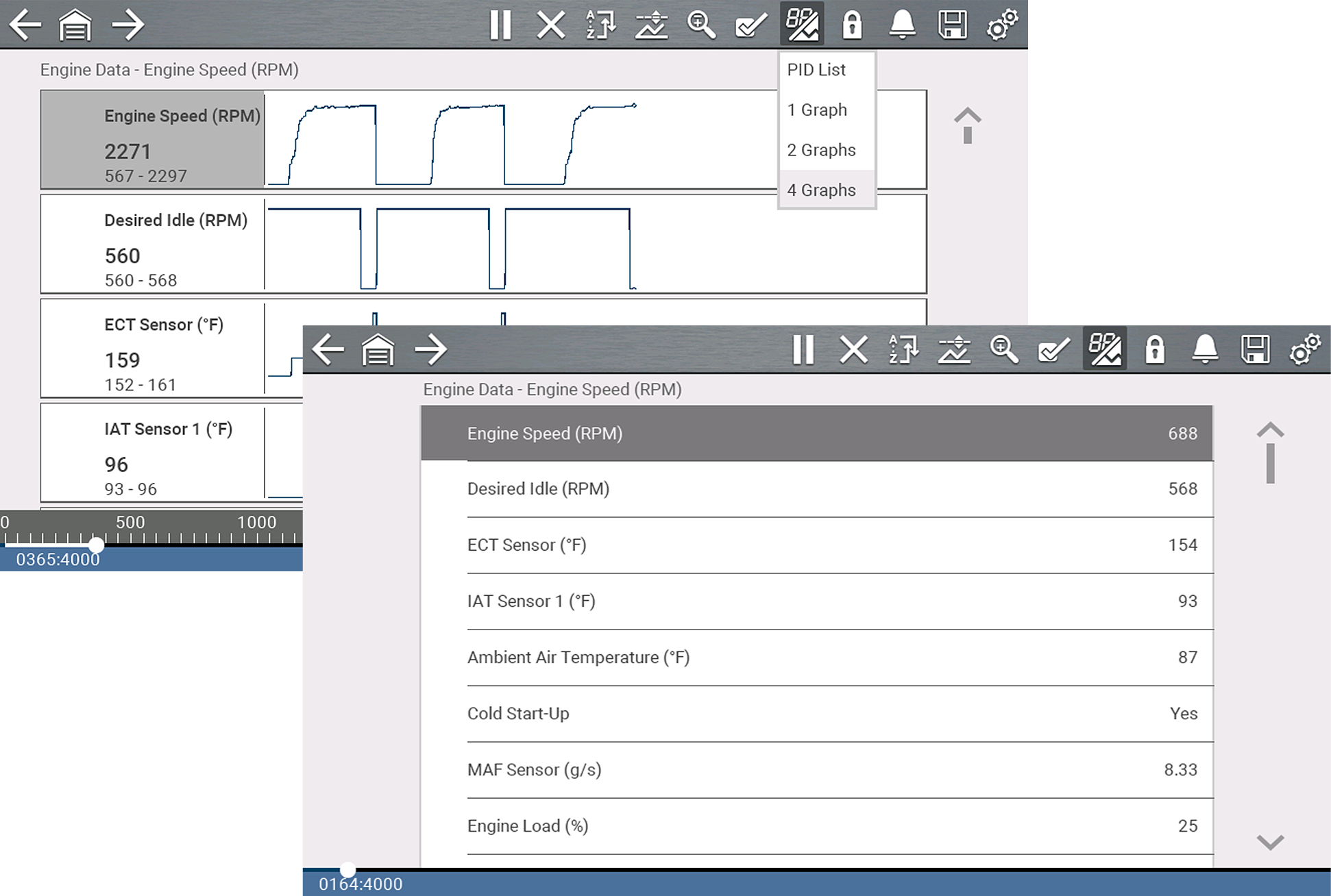Save the current data recording
This screenshot has width=1331, height=896.
[x=953, y=25]
